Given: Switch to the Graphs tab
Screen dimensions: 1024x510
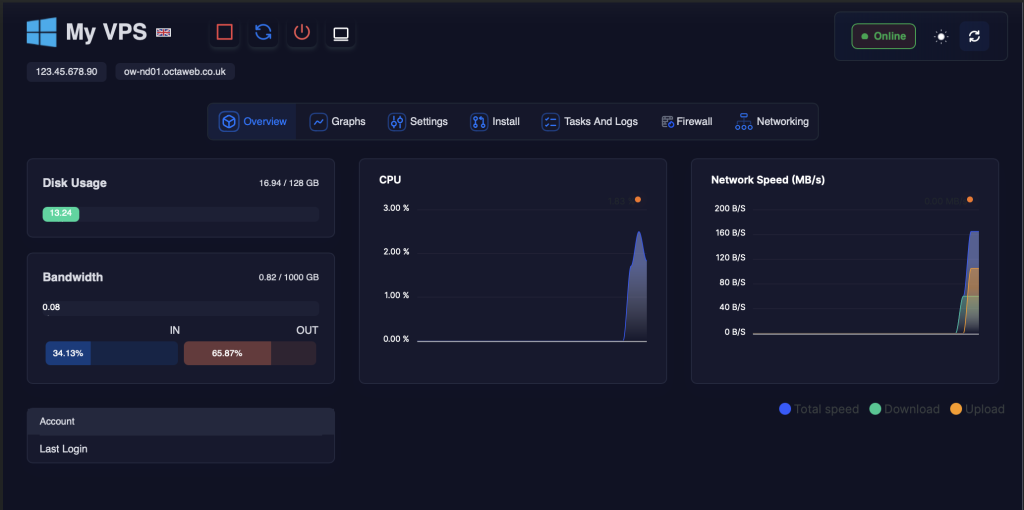Looking at the screenshot, I should pyautogui.click(x=338, y=122).
